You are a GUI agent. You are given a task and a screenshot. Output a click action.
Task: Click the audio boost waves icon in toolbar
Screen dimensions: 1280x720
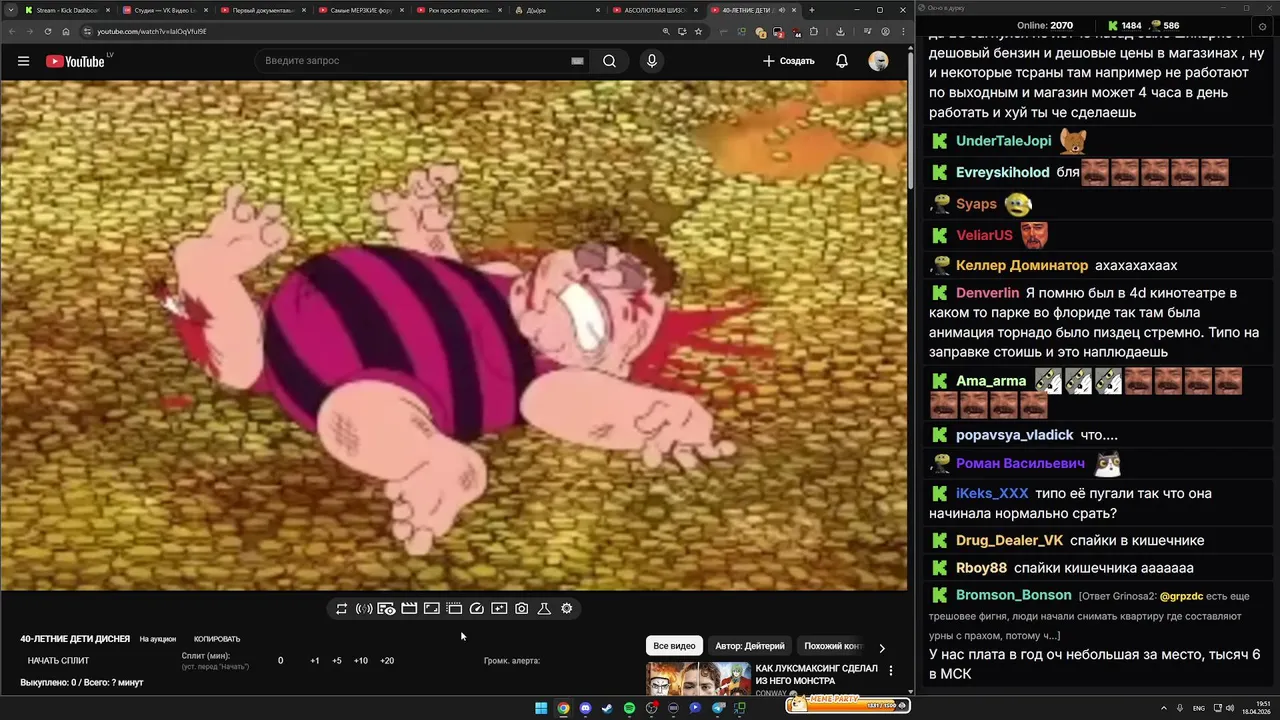[x=364, y=608]
